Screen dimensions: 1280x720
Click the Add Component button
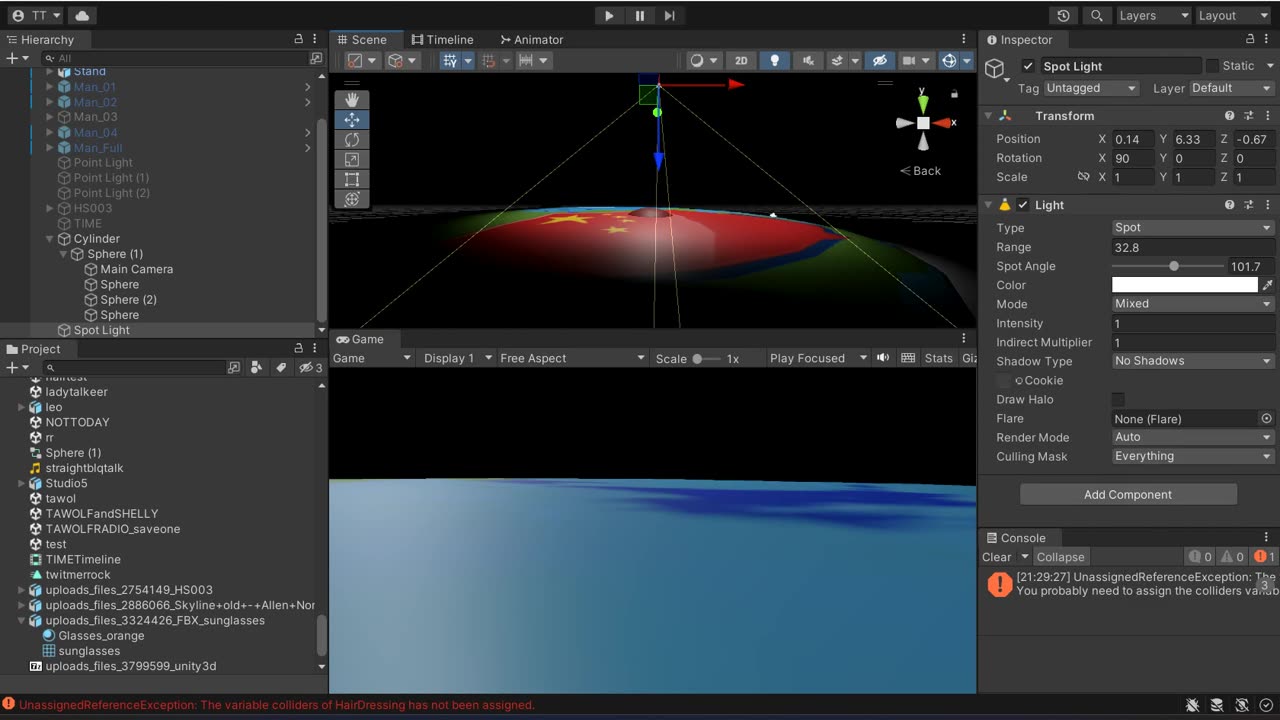point(1128,495)
